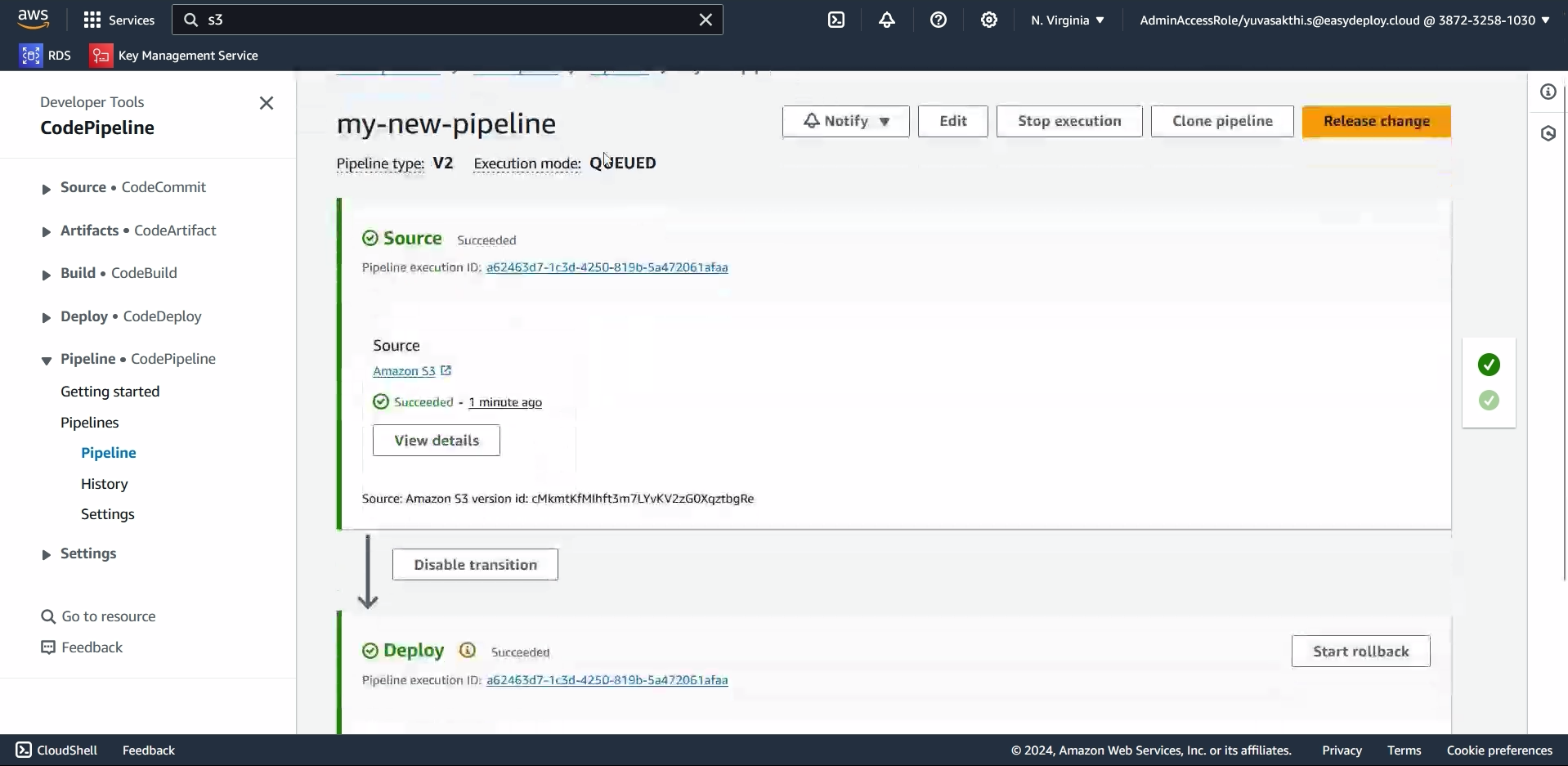This screenshot has width=1568, height=766.
Task: Click Go to resource in sidebar
Action: [x=109, y=616]
